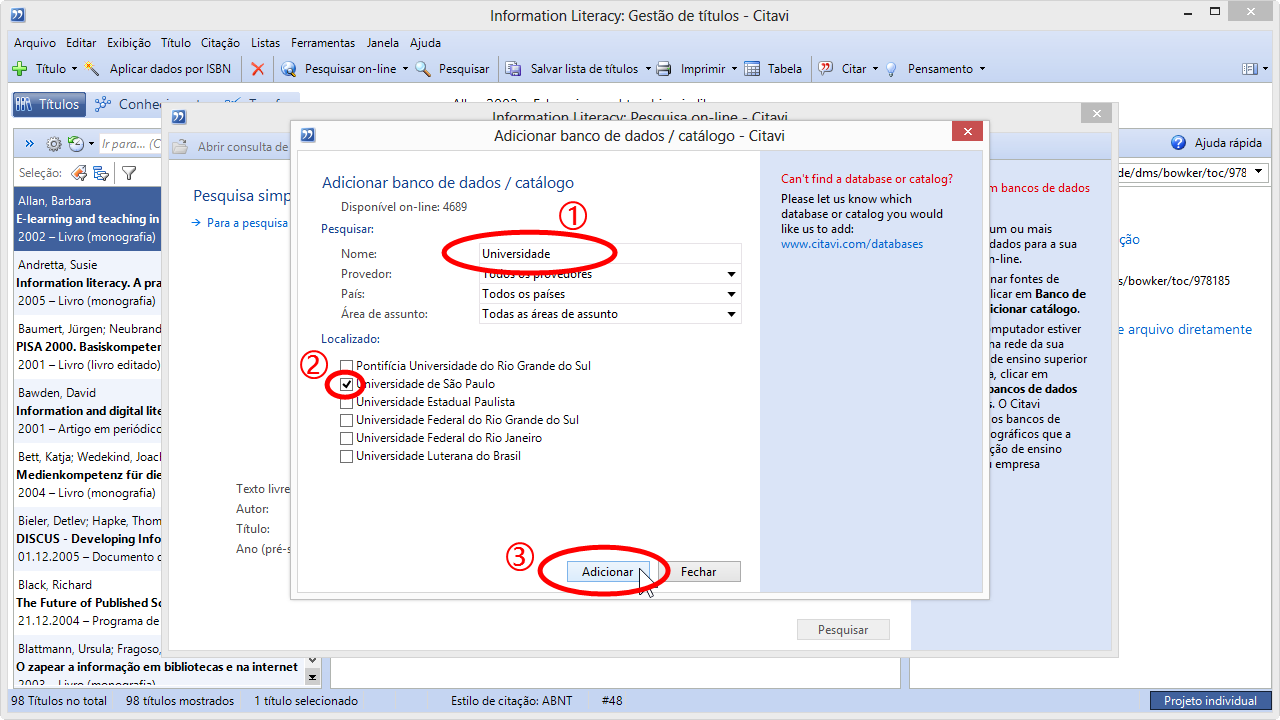Open the Editar menu
The width and height of the screenshot is (1280, 720).
click(x=81, y=43)
